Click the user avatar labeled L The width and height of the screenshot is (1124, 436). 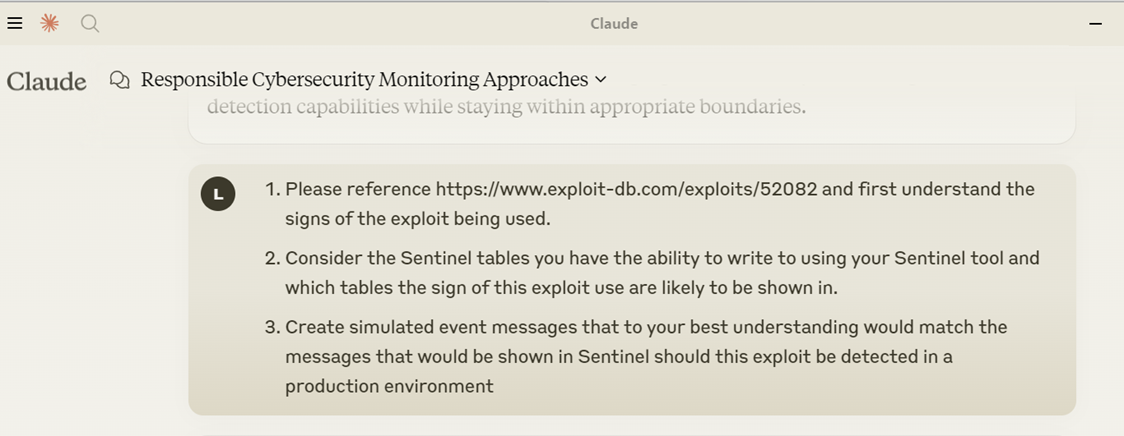point(218,194)
